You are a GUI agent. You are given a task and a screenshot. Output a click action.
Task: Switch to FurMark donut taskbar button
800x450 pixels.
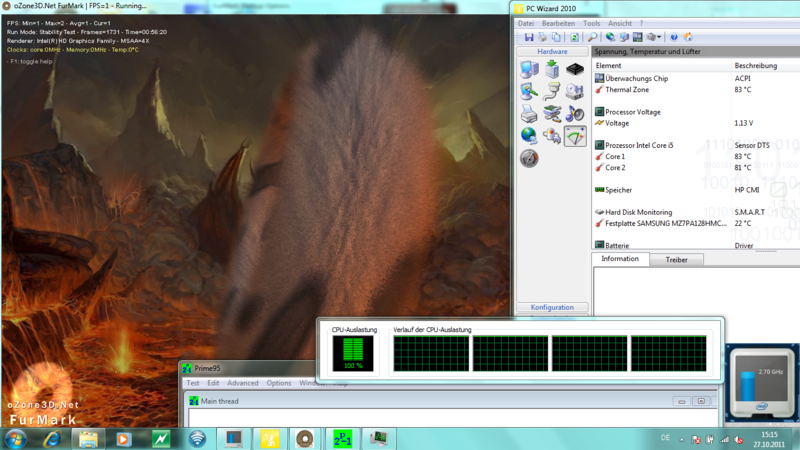[x=305, y=439]
